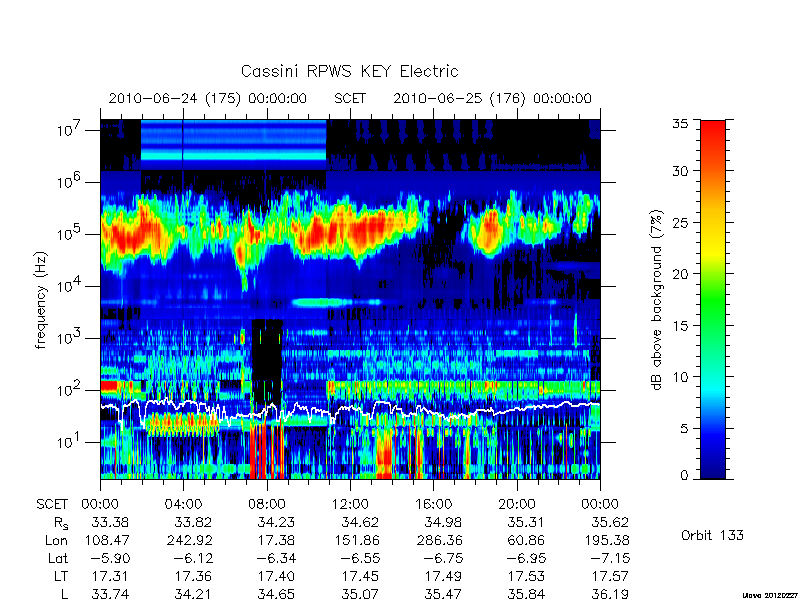Click the 10^5 frequency tick label

(70, 234)
